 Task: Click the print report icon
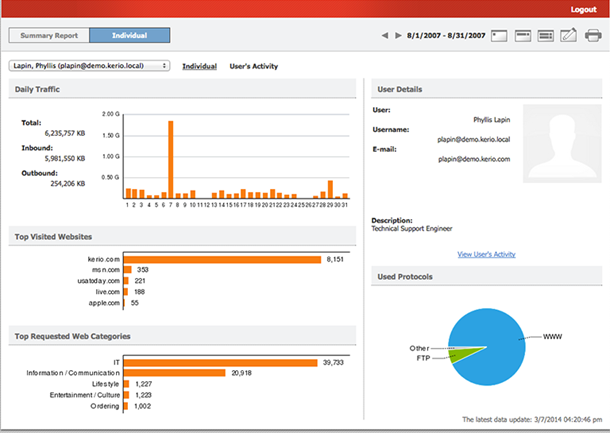click(593, 35)
